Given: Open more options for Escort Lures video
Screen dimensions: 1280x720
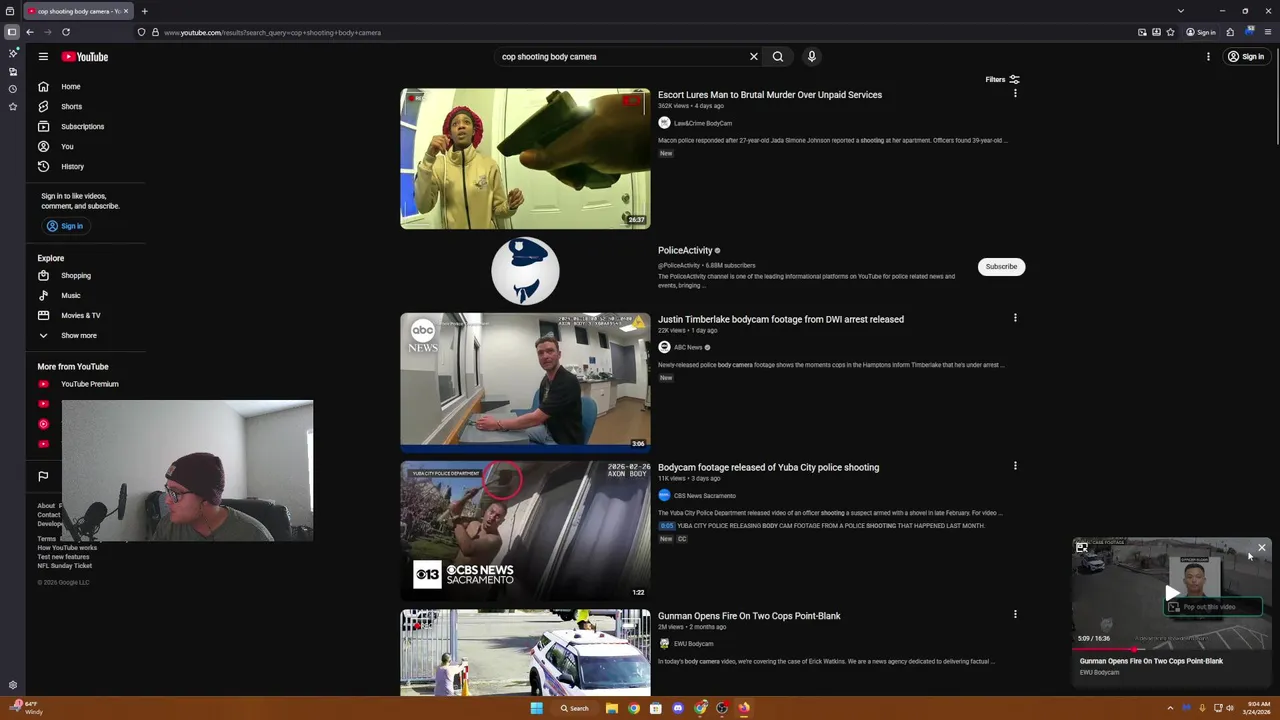Looking at the screenshot, I should (1015, 94).
